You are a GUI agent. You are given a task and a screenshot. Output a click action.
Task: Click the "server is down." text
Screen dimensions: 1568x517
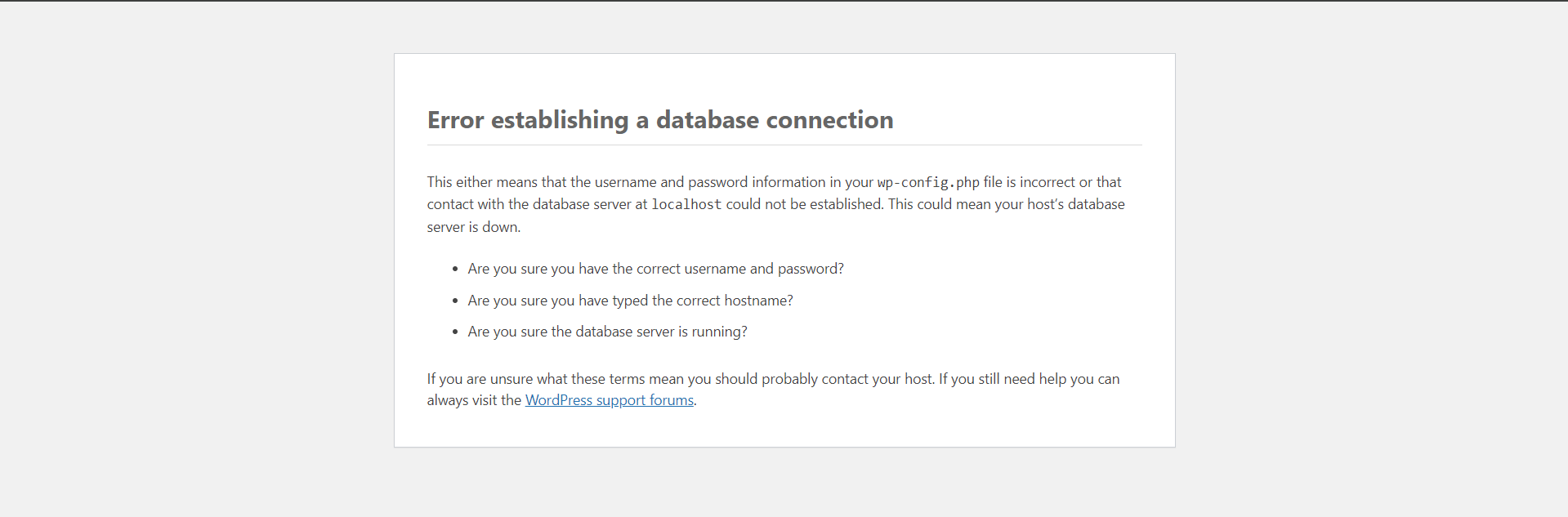(473, 227)
